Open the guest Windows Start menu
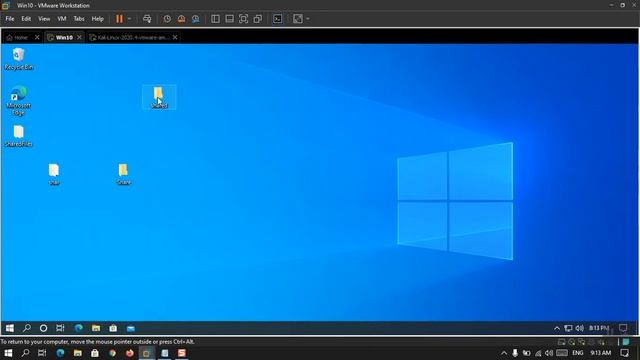This screenshot has width=640, height=360. tap(10, 328)
